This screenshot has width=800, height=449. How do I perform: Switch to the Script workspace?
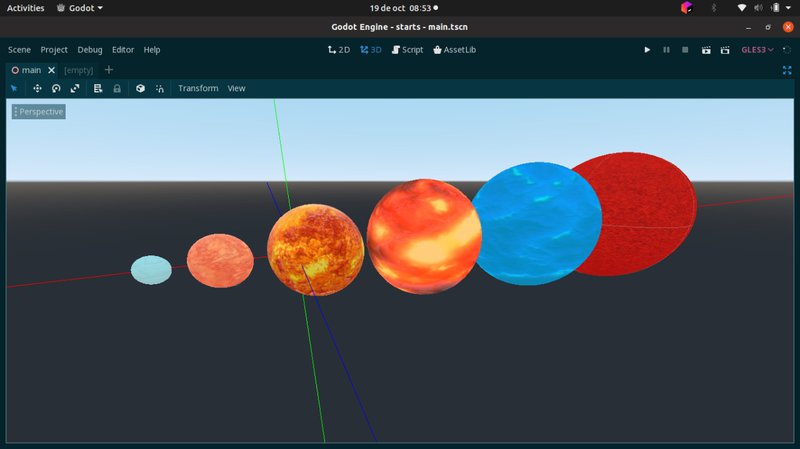click(406, 49)
